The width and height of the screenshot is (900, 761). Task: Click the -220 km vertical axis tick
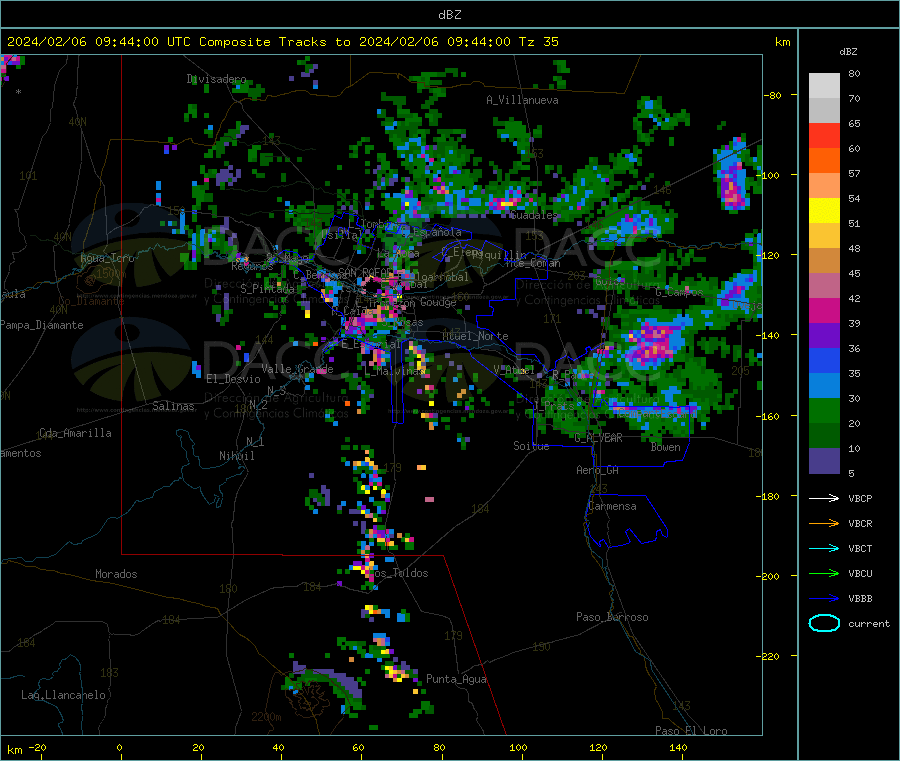click(x=770, y=656)
